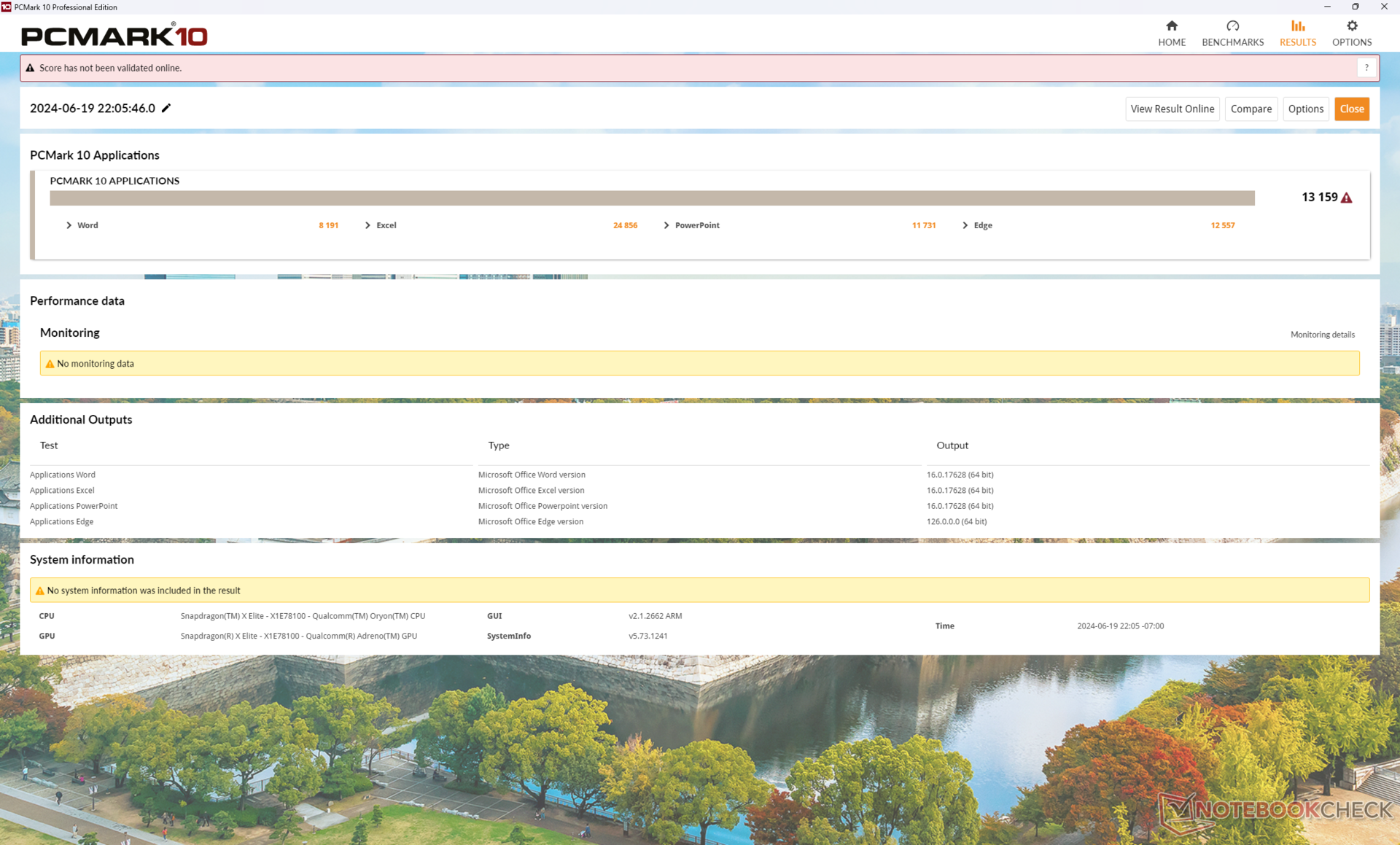Click the PCMark 10 logo
1400x845 pixels.
[114, 35]
